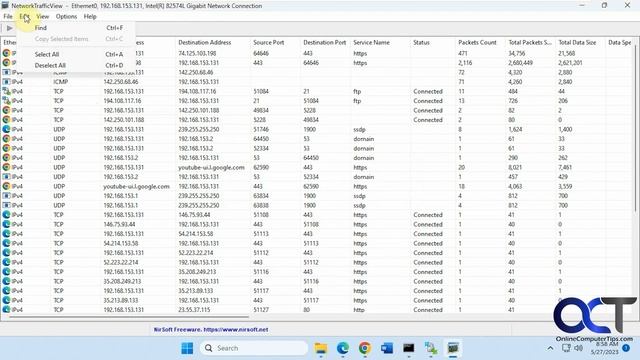The width and height of the screenshot is (640, 360).
Task: Click FTP app icon on row from 194.108.117.16
Action: click(x=6, y=100)
